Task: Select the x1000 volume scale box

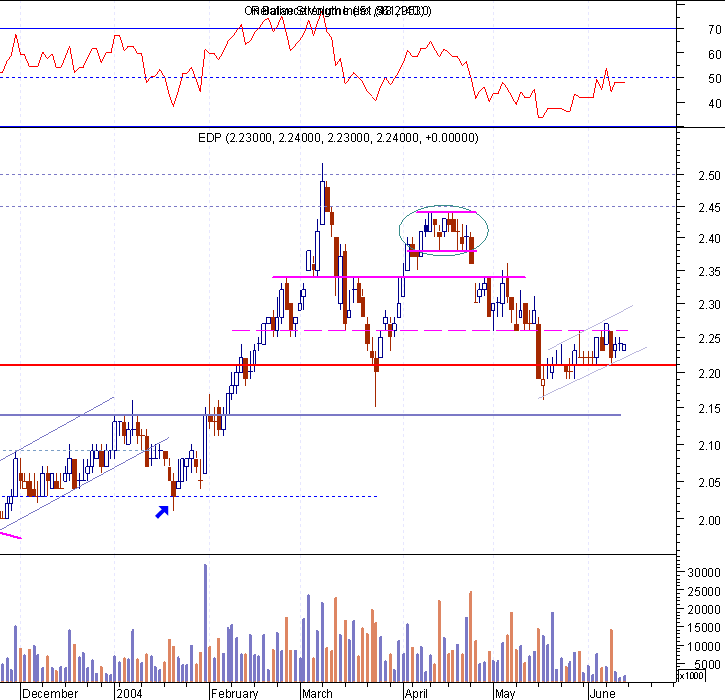Action: [x=691, y=675]
